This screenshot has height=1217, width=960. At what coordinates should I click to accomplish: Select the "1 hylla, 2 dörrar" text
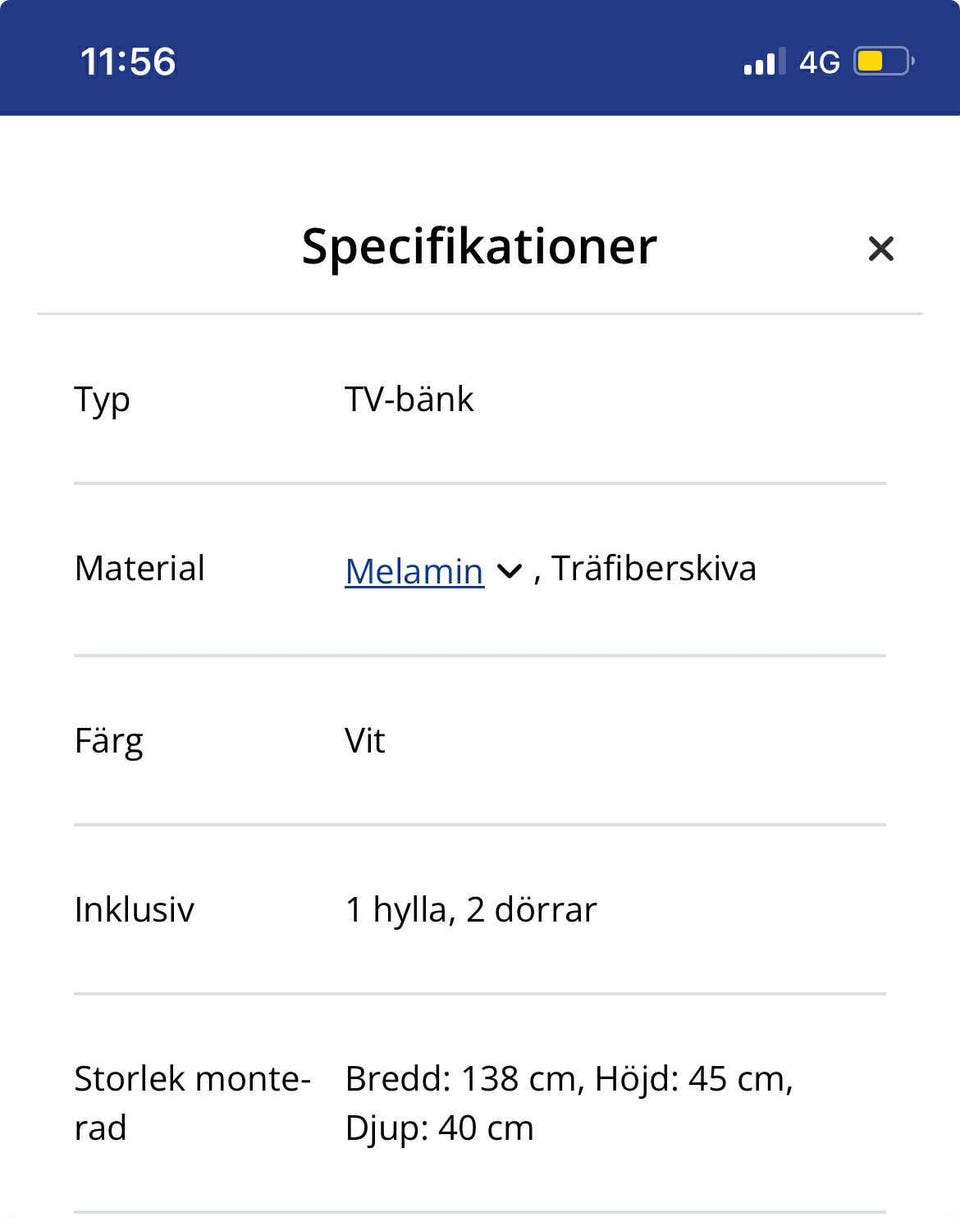(470, 910)
